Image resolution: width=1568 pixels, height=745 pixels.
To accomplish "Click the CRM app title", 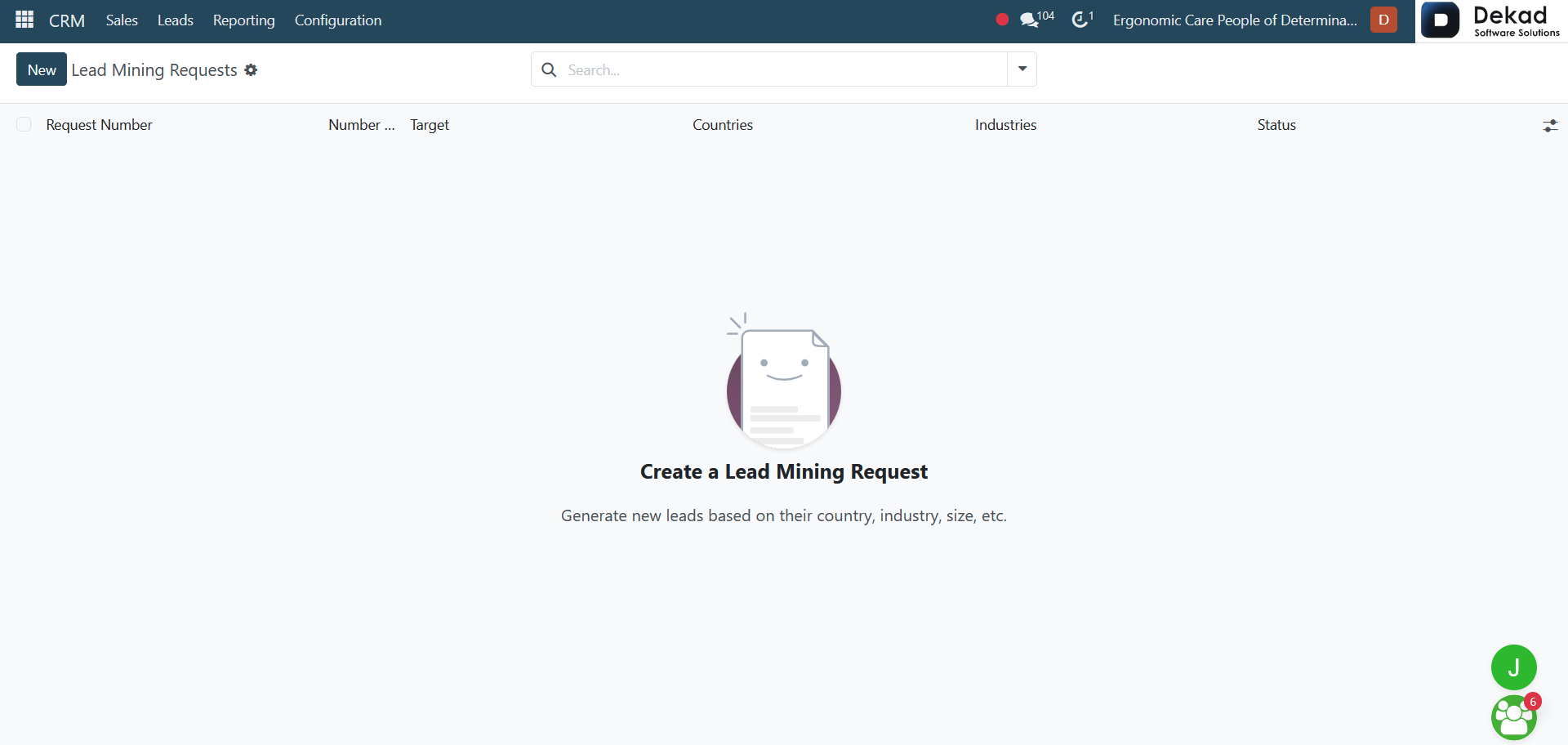I will [67, 20].
